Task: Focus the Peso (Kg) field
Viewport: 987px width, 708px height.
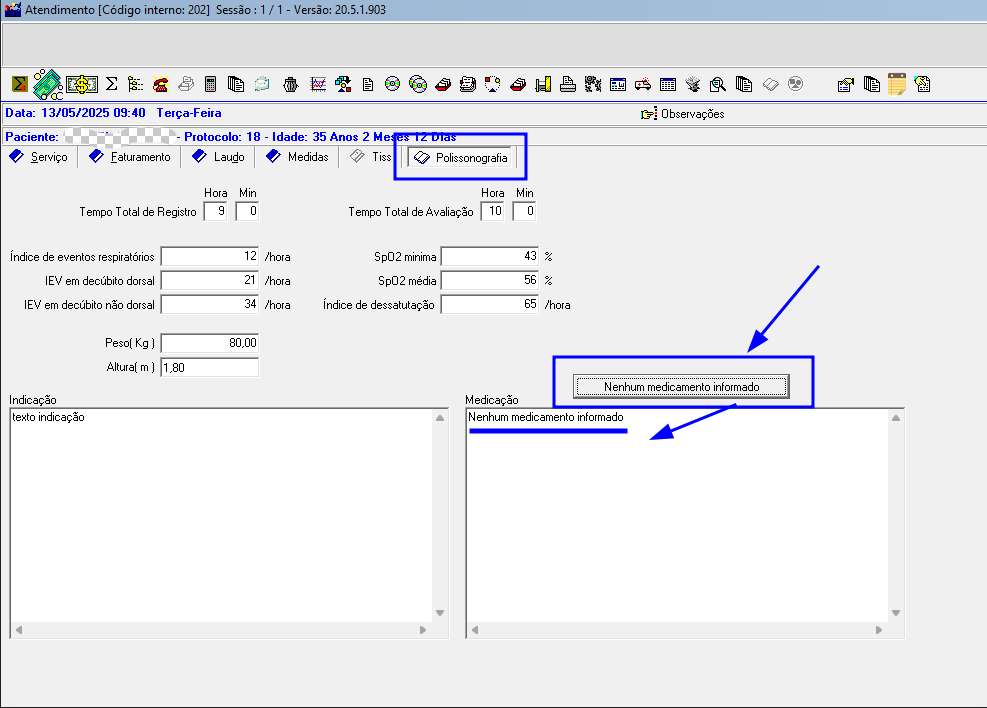Action: pos(210,343)
